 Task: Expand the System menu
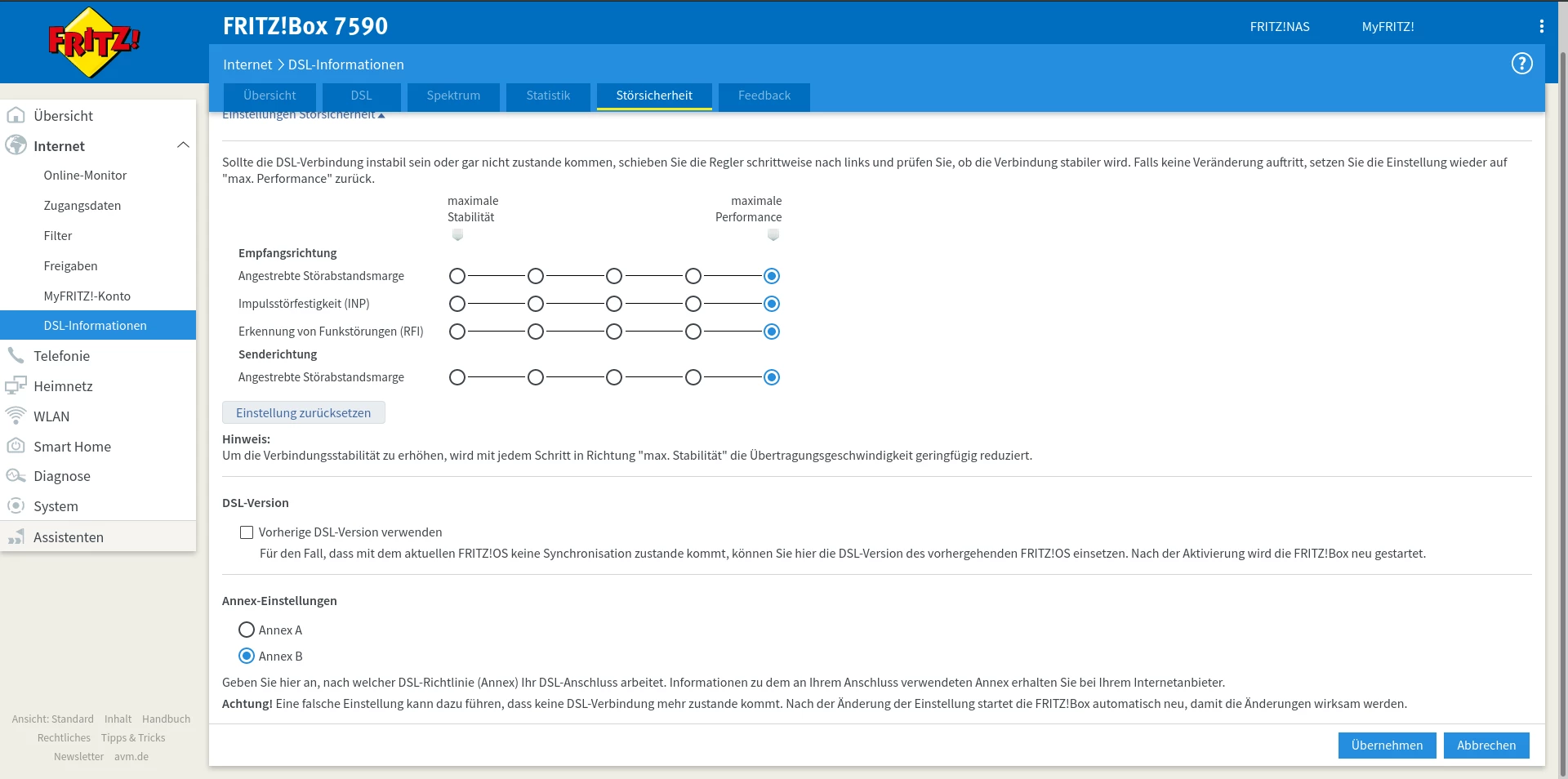98,506
